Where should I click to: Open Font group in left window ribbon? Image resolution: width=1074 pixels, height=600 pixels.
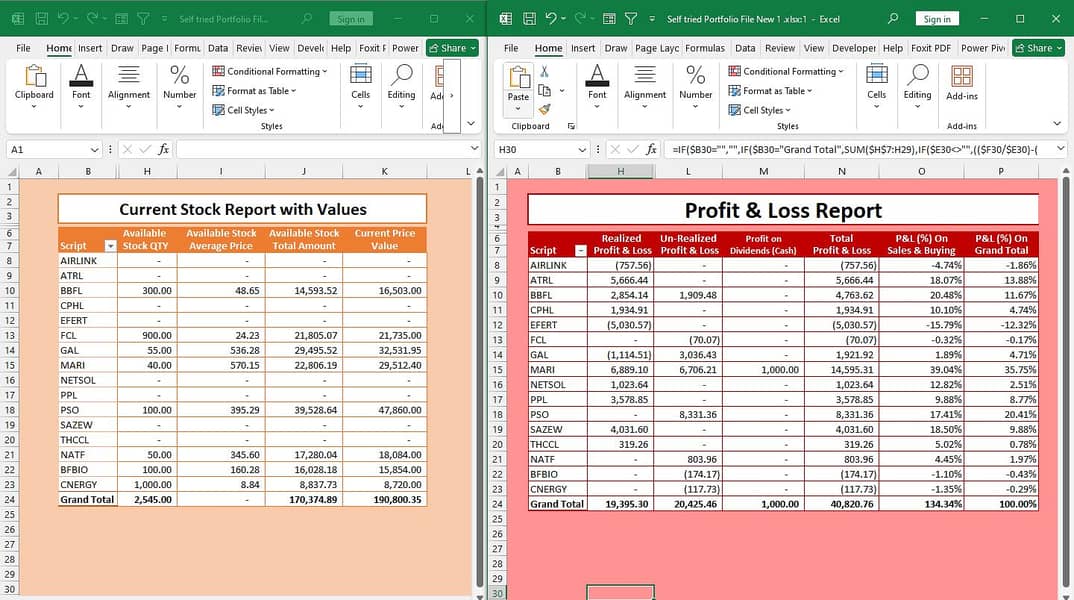(81, 86)
